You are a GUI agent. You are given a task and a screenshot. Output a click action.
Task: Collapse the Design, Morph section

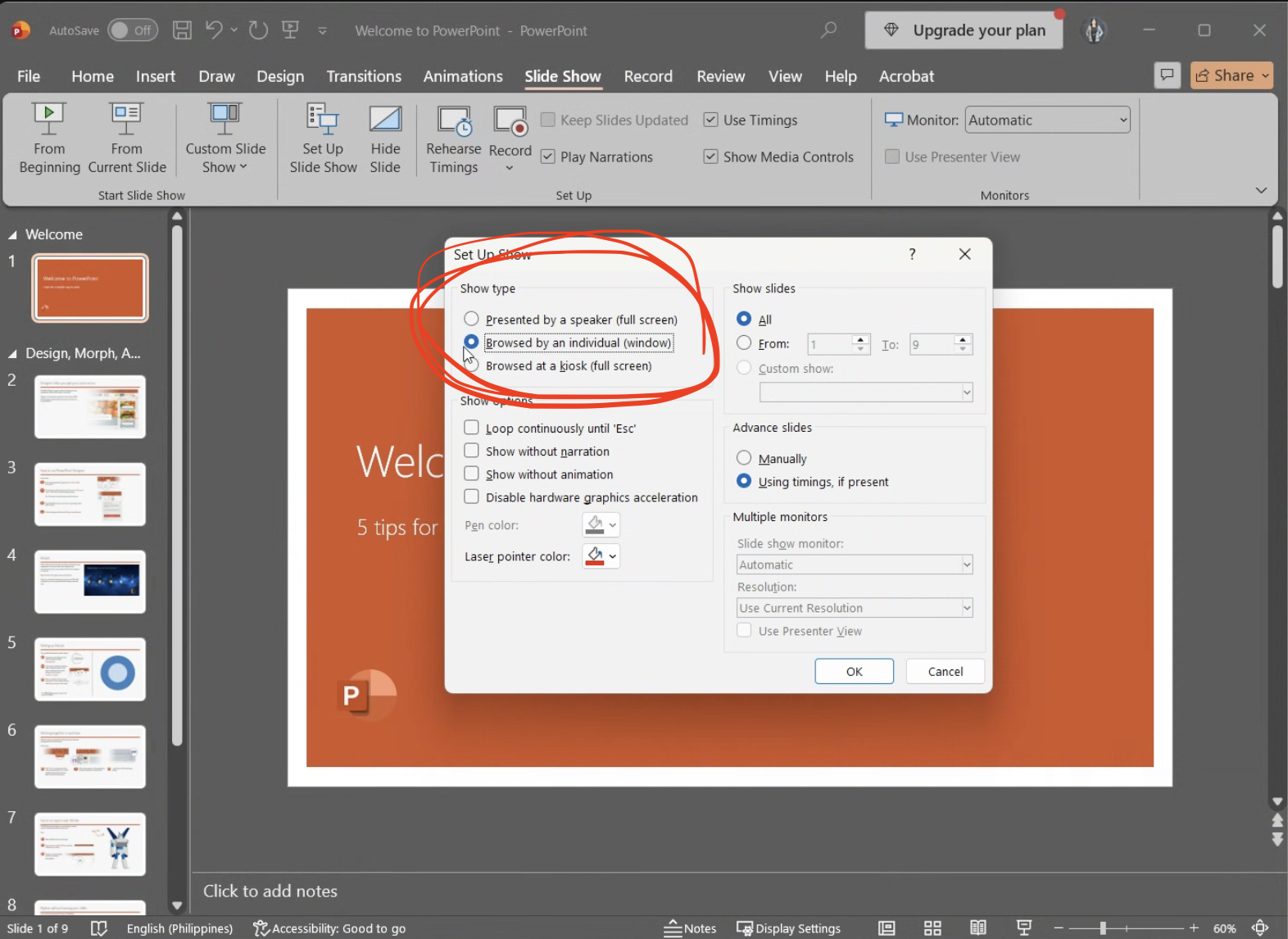[x=12, y=354]
